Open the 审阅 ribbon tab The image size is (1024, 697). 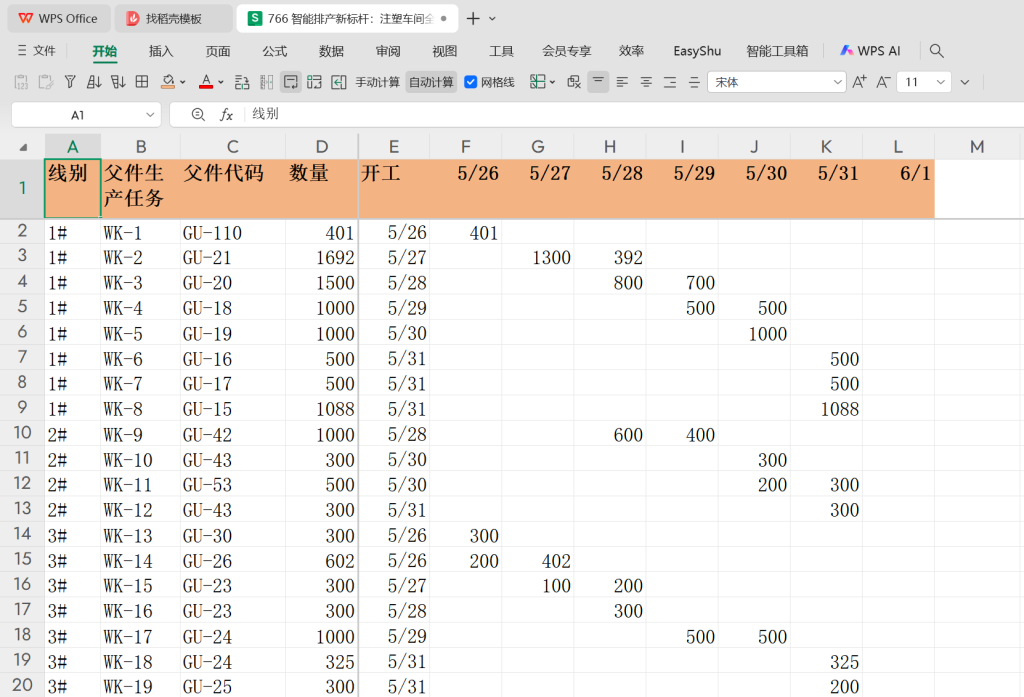[388, 51]
